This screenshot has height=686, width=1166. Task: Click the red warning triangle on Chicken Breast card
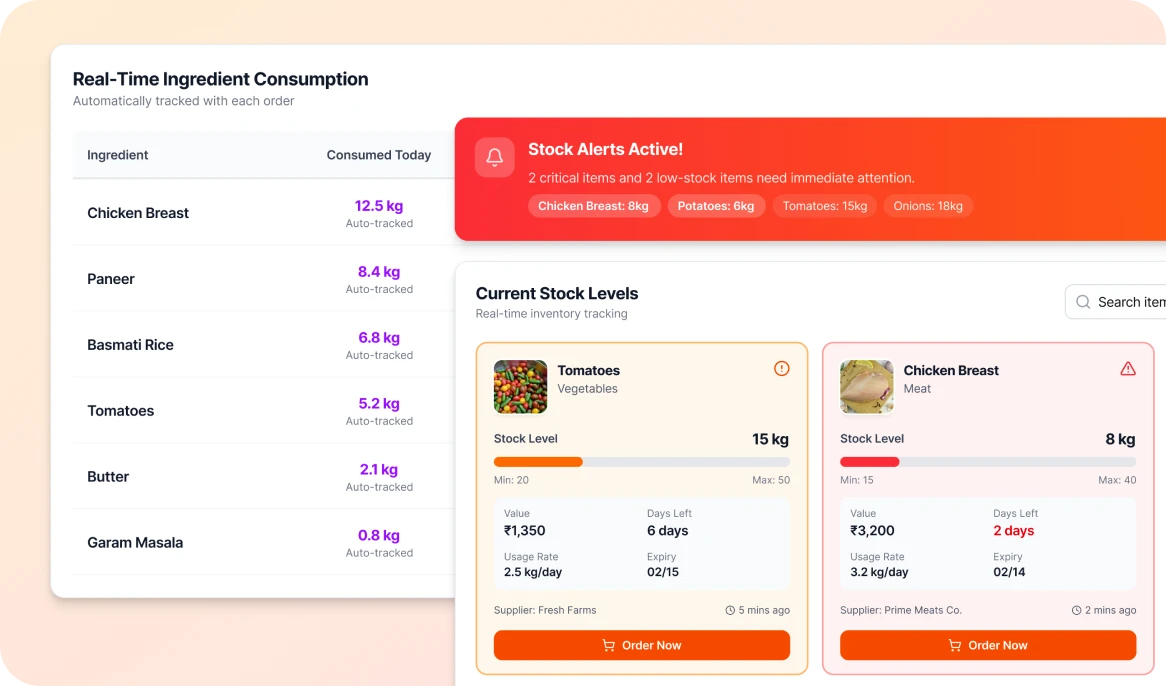1128,369
